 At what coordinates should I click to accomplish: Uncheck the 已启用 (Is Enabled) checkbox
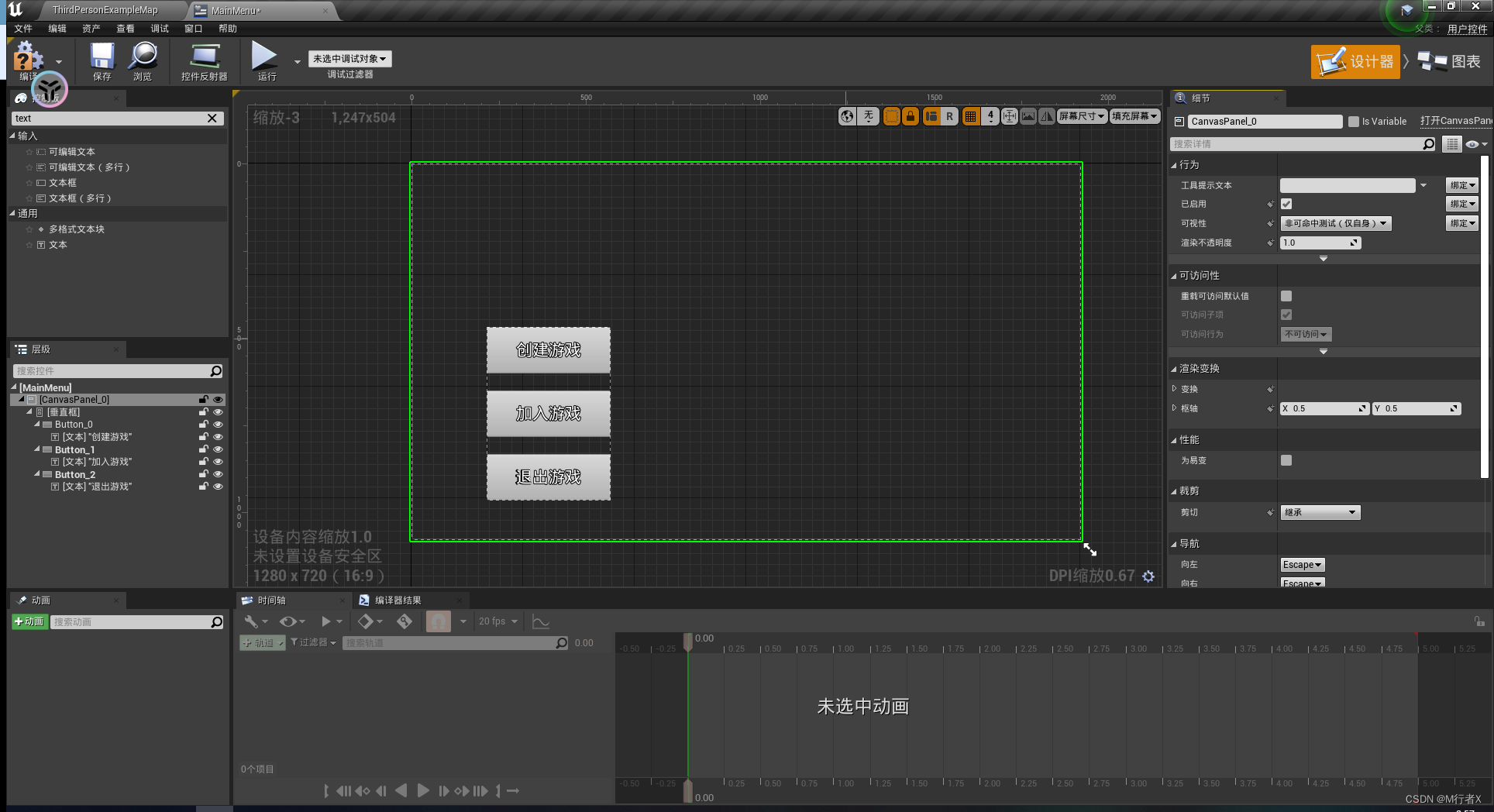(x=1286, y=204)
